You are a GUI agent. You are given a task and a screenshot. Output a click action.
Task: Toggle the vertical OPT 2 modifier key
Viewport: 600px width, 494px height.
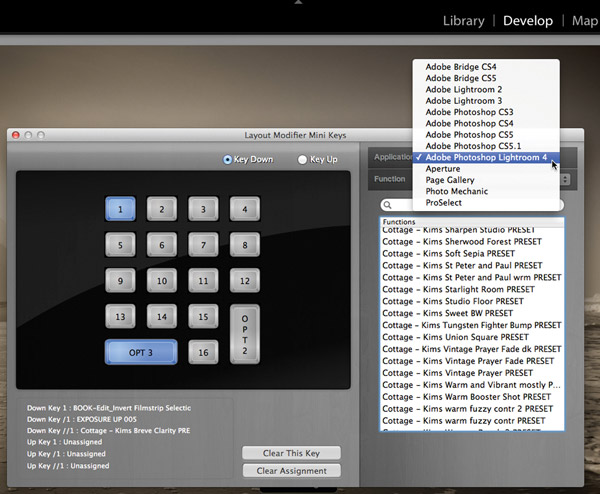(245, 334)
